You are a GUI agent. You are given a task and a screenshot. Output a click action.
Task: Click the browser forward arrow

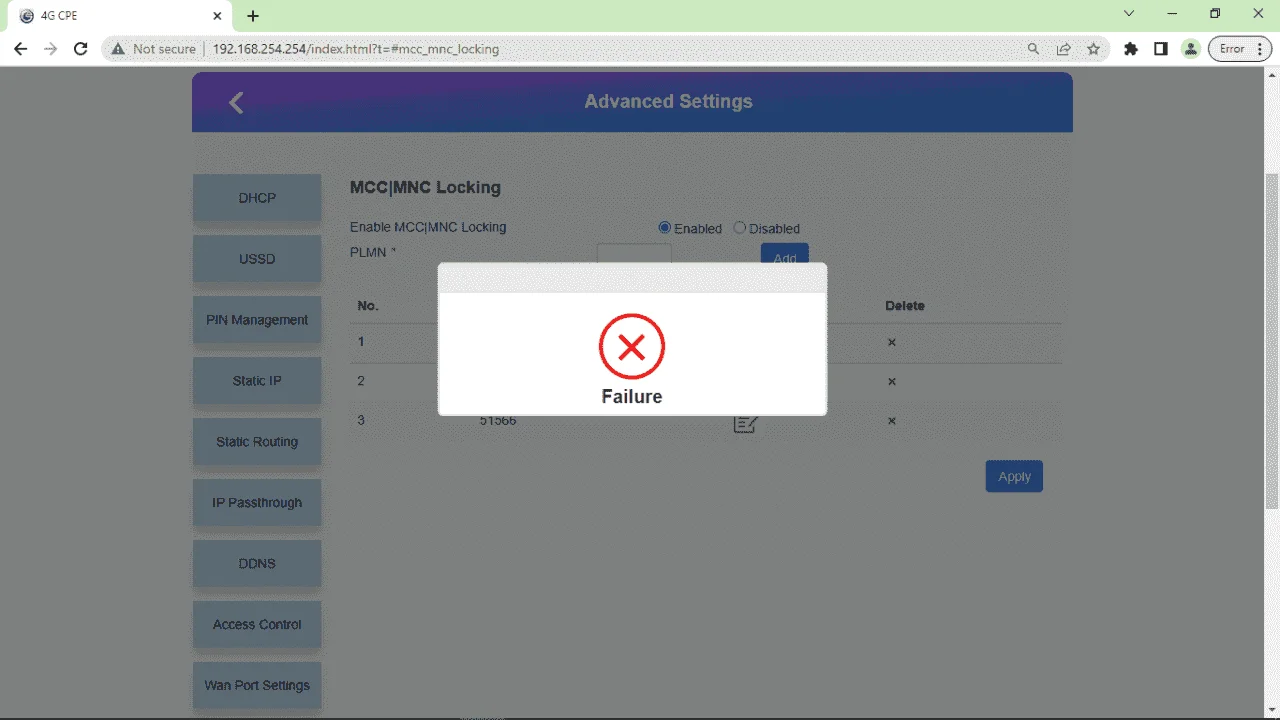point(51,48)
